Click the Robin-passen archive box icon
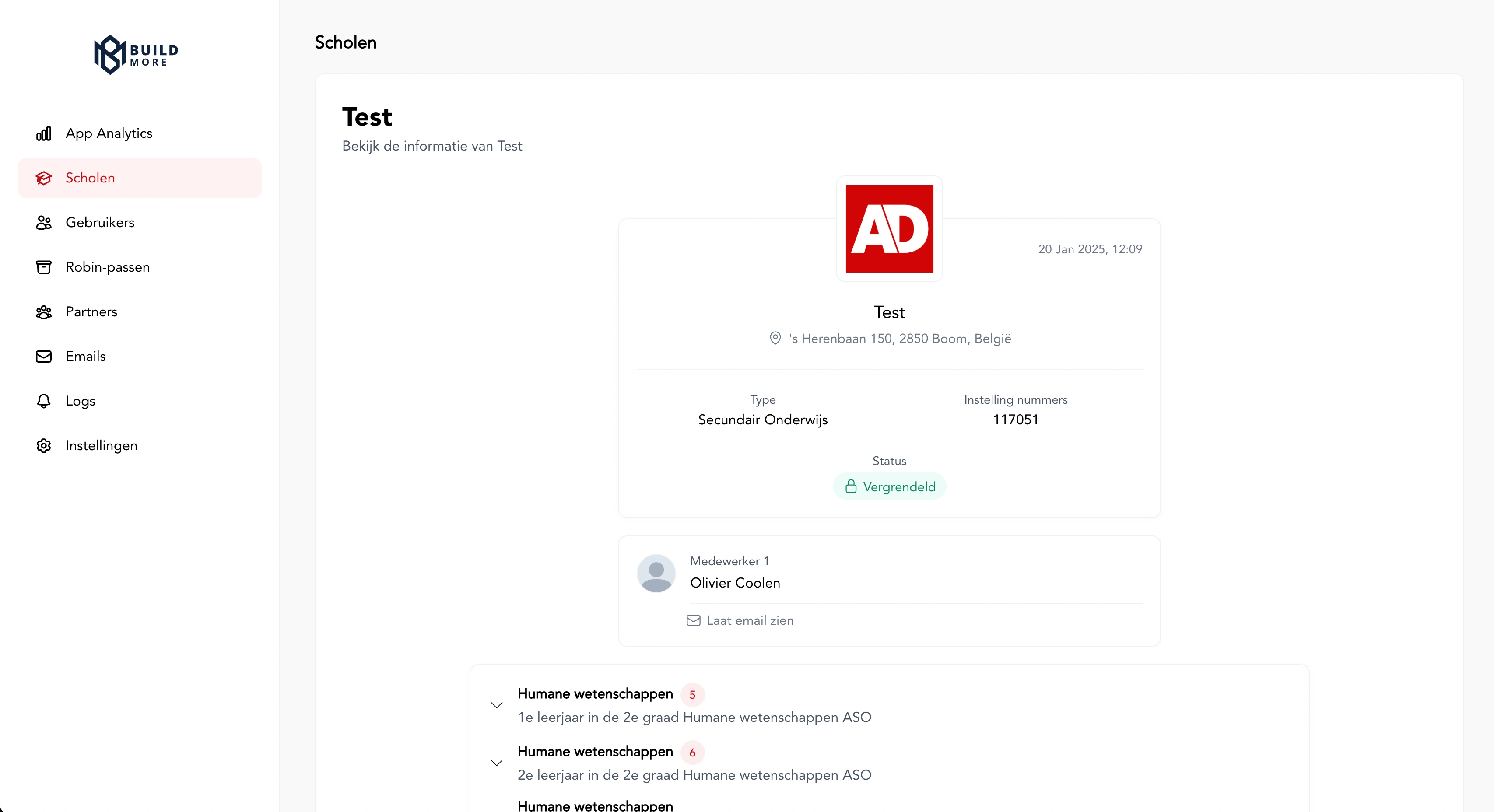The height and width of the screenshot is (812, 1494). (x=43, y=267)
